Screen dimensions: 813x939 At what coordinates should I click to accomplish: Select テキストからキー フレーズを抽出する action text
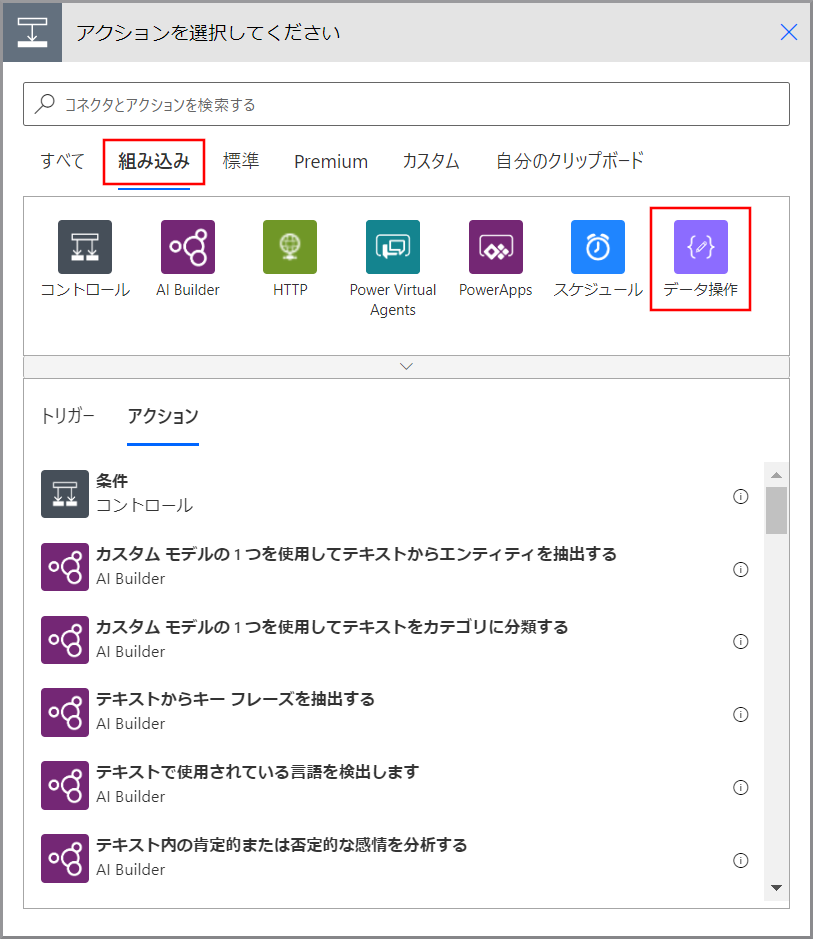coord(235,699)
